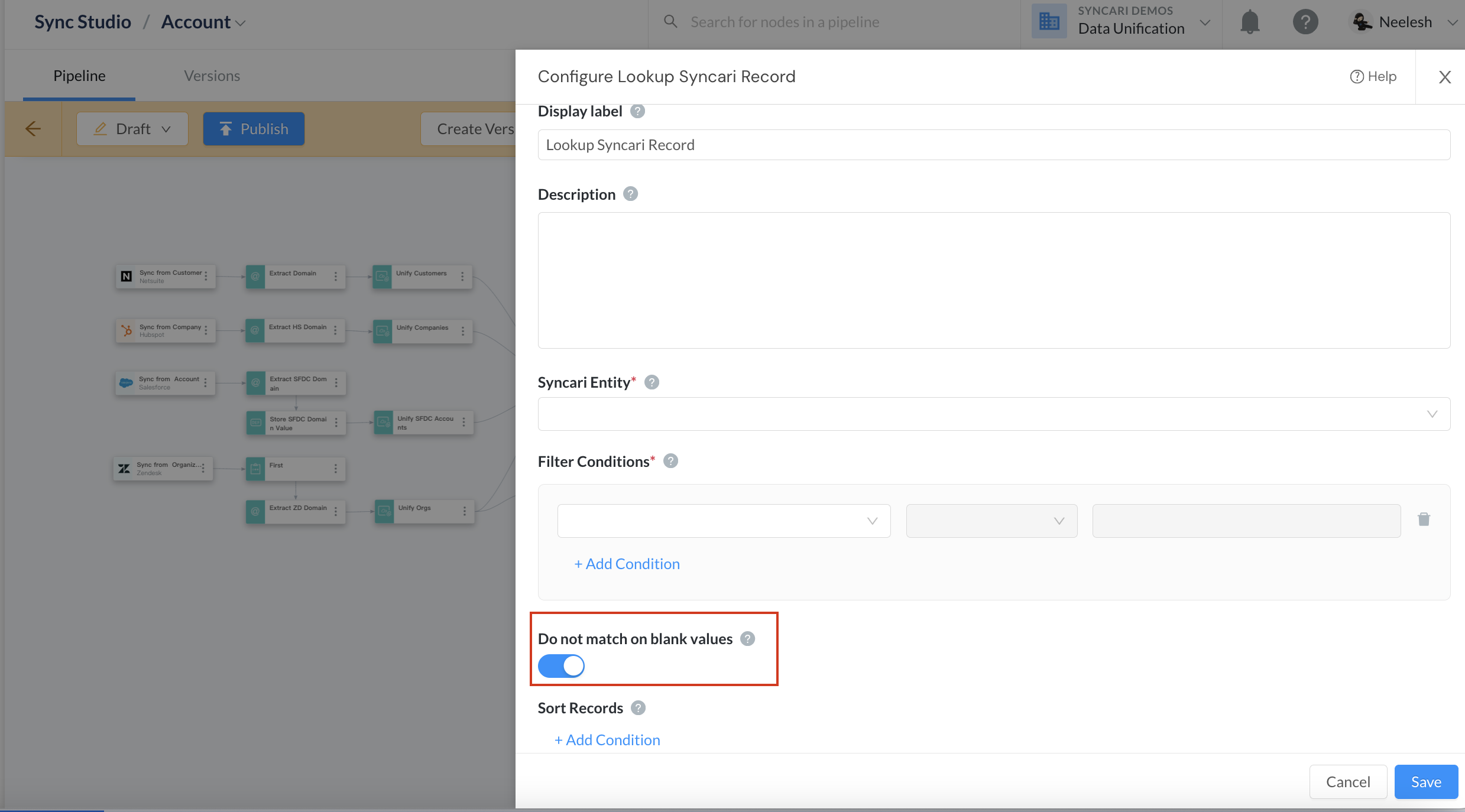The height and width of the screenshot is (812, 1465).
Task: Click the back arrow in pipeline toolbar
Action: [x=33, y=128]
